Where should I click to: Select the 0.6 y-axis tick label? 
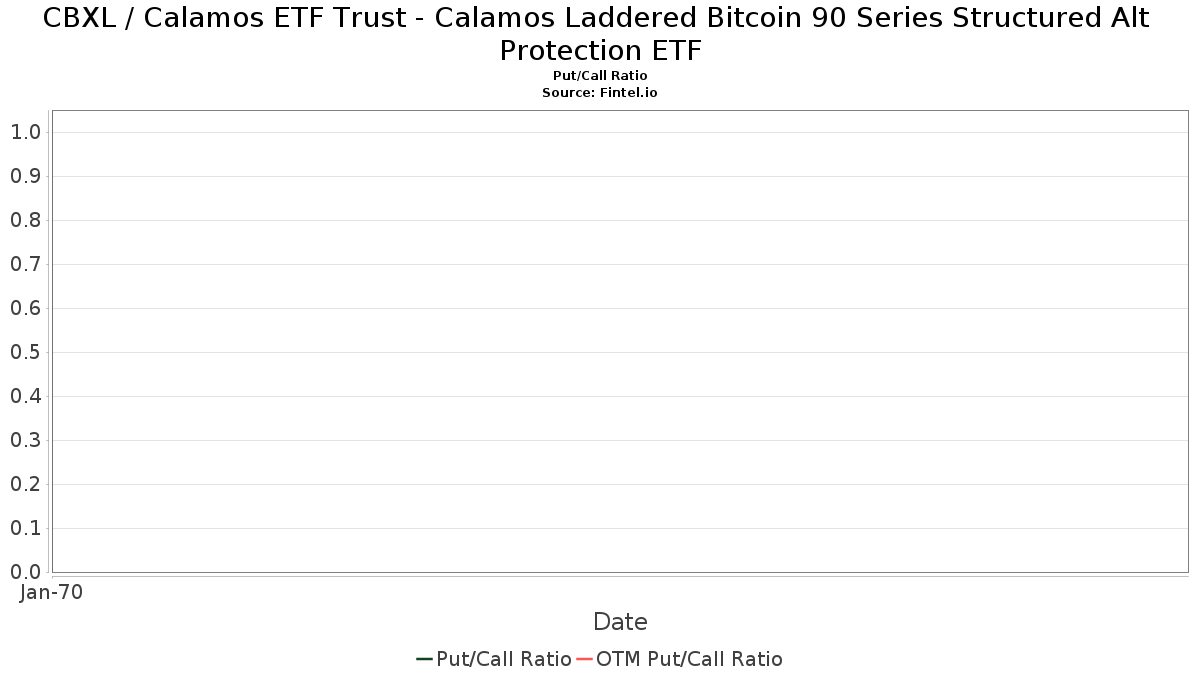[25, 308]
